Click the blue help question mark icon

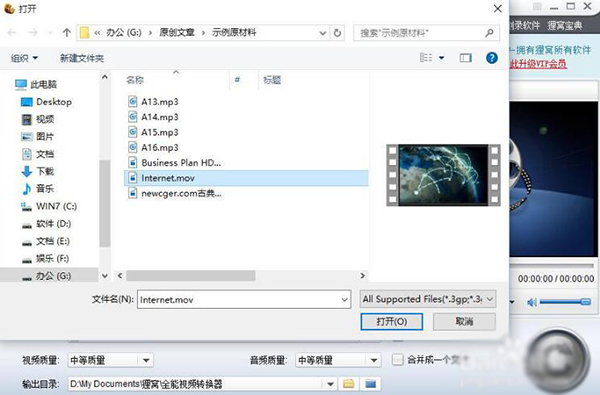click(492, 58)
